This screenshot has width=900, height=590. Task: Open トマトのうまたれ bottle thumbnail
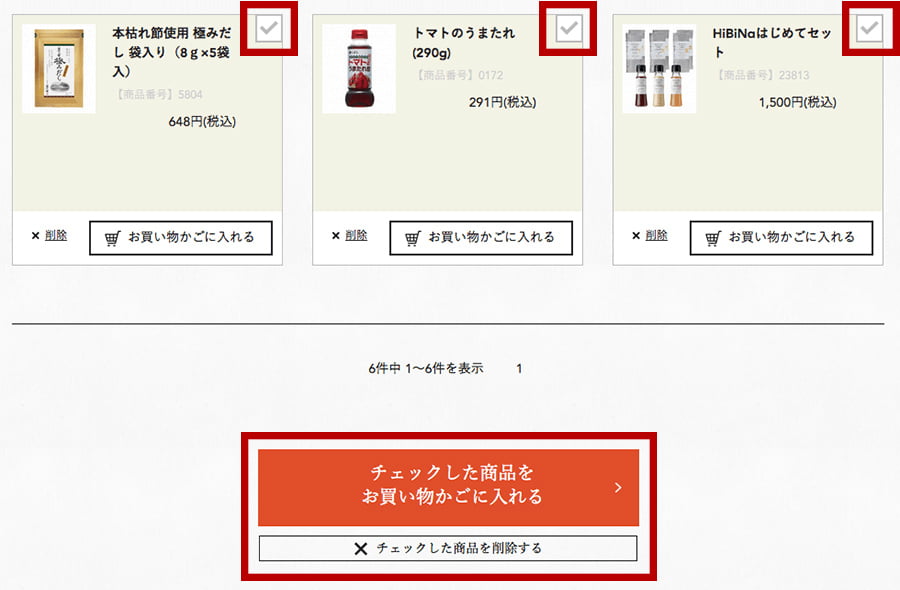[359, 68]
